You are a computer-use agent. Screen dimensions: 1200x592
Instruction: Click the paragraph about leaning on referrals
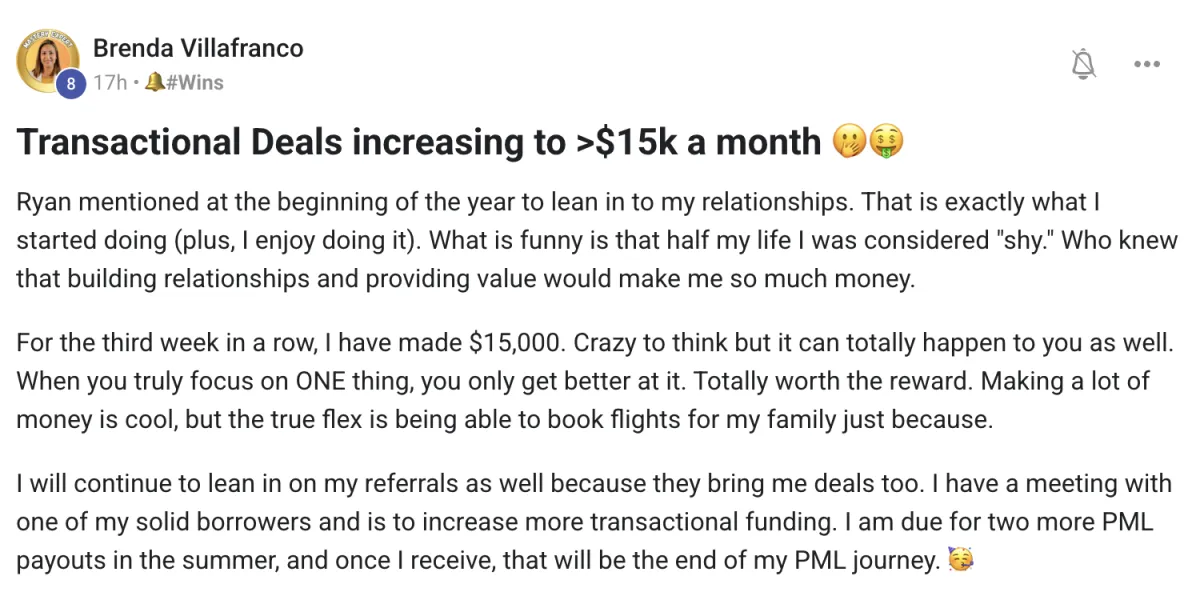pyautogui.click(x=594, y=522)
